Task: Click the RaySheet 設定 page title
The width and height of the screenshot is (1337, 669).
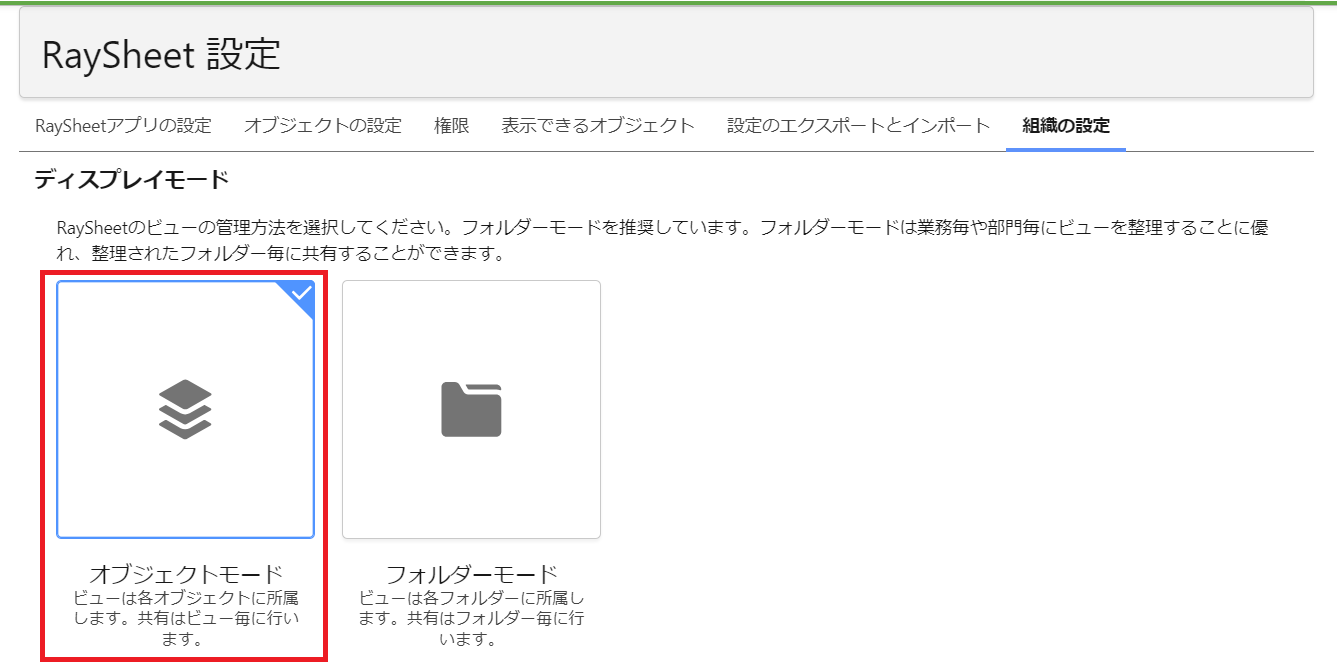Action: pyautogui.click(x=161, y=54)
